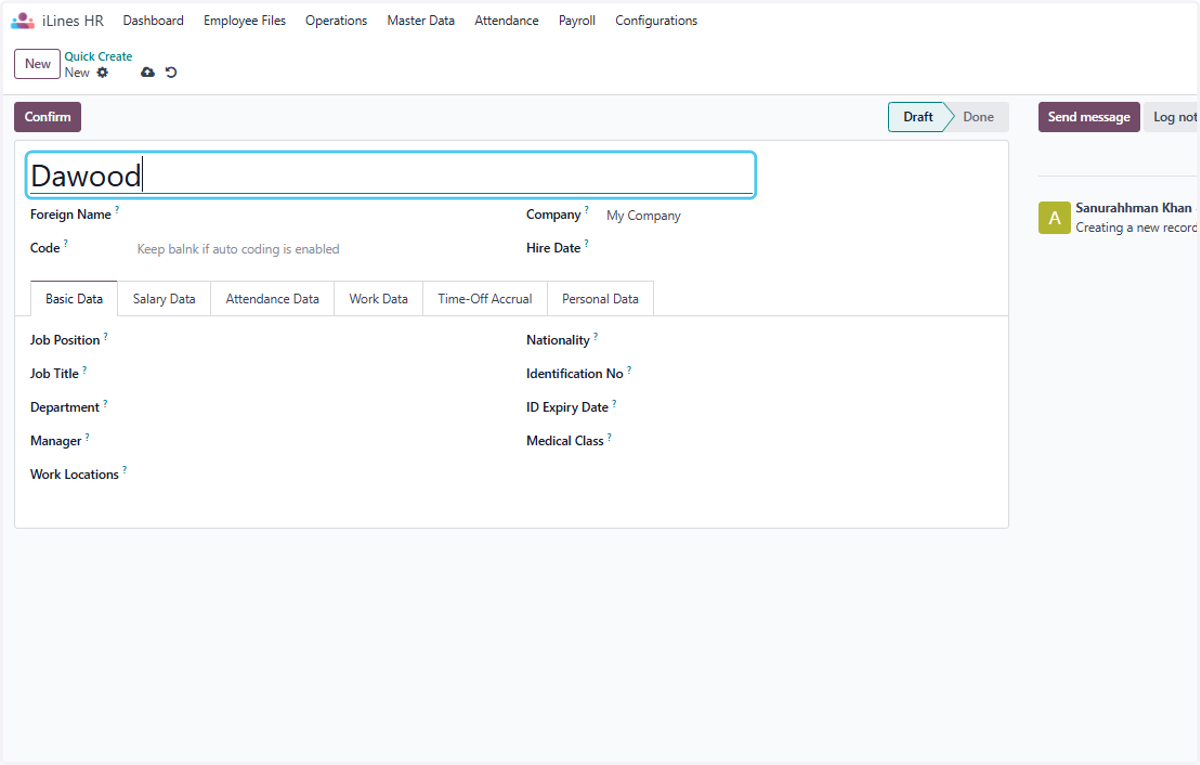Switch to the Attendance Data tab
Screen dimensions: 1200x765
click(x=272, y=299)
